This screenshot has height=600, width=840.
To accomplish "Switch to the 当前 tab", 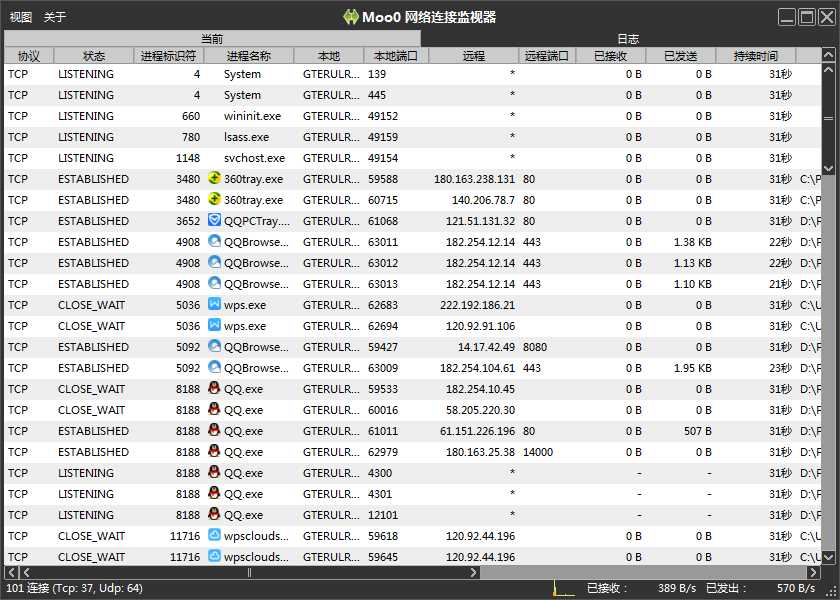I will point(212,39).
